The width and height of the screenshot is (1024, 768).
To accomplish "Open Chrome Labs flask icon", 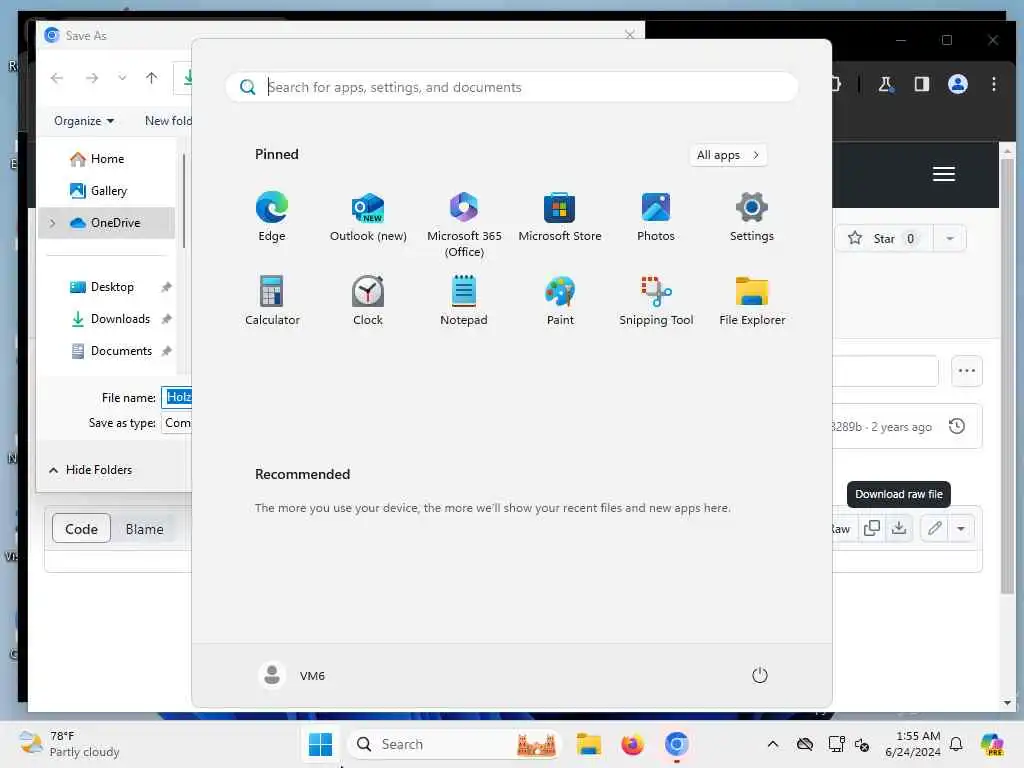I will [886, 84].
